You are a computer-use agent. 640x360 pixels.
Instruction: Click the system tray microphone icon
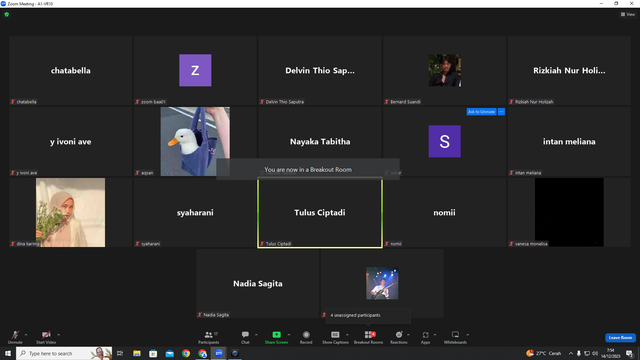[x=579, y=353]
